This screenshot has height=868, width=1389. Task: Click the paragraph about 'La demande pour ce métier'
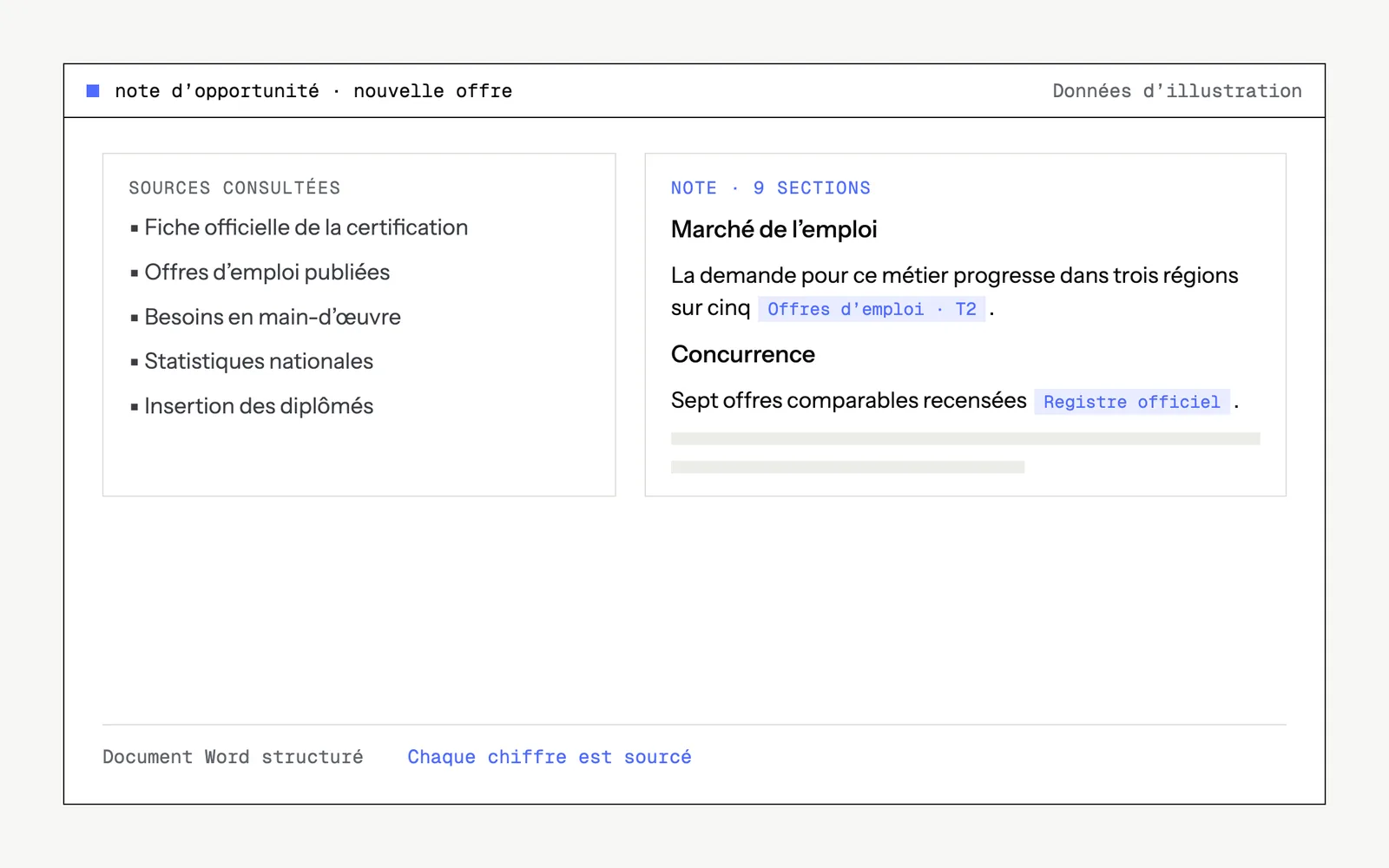pyautogui.click(x=954, y=292)
